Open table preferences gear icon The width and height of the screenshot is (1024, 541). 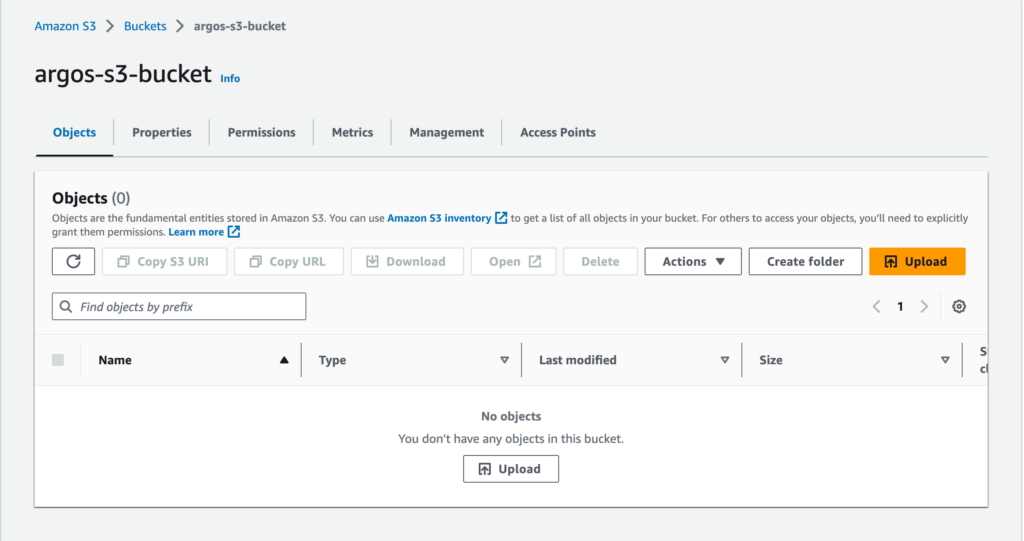(959, 307)
